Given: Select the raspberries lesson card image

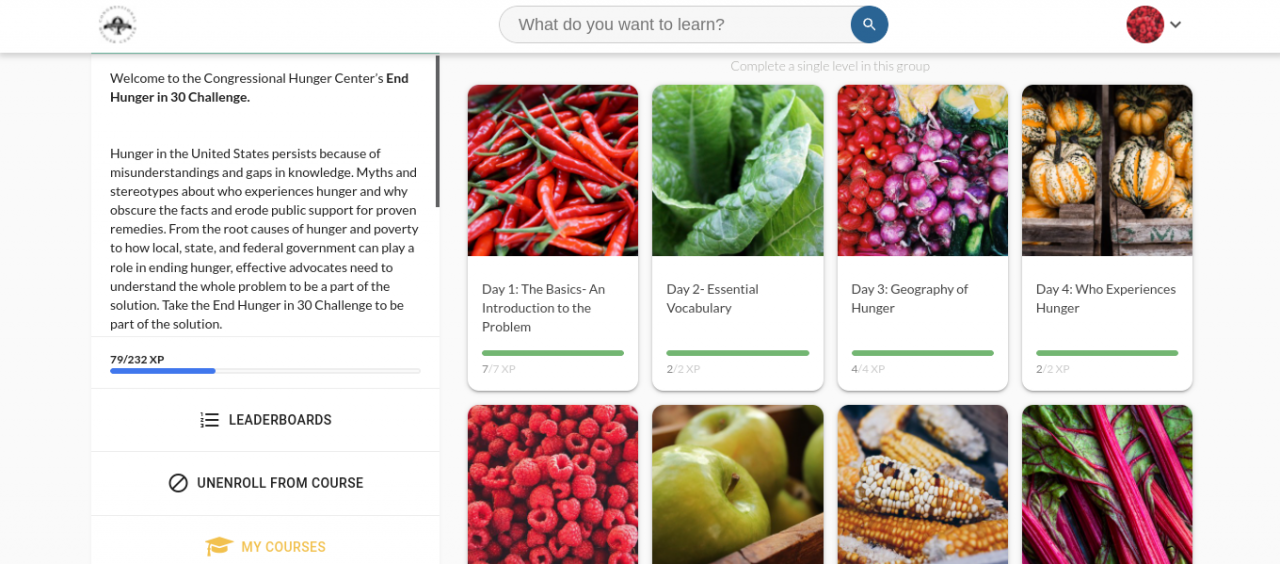Looking at the screenshot, I should click(553, 485).
